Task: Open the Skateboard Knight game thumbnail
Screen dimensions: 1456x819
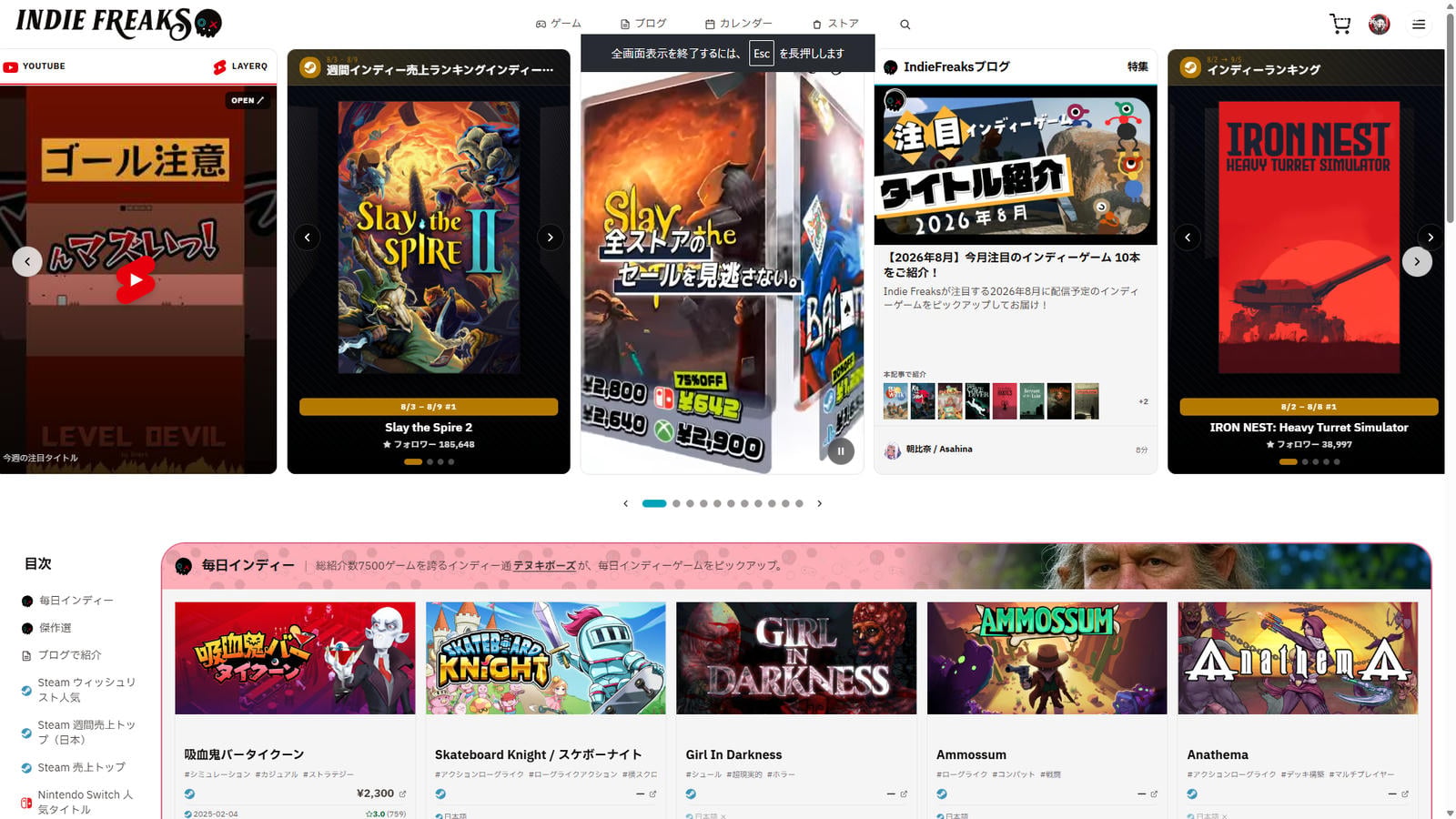Action: [x=546, y=658]
